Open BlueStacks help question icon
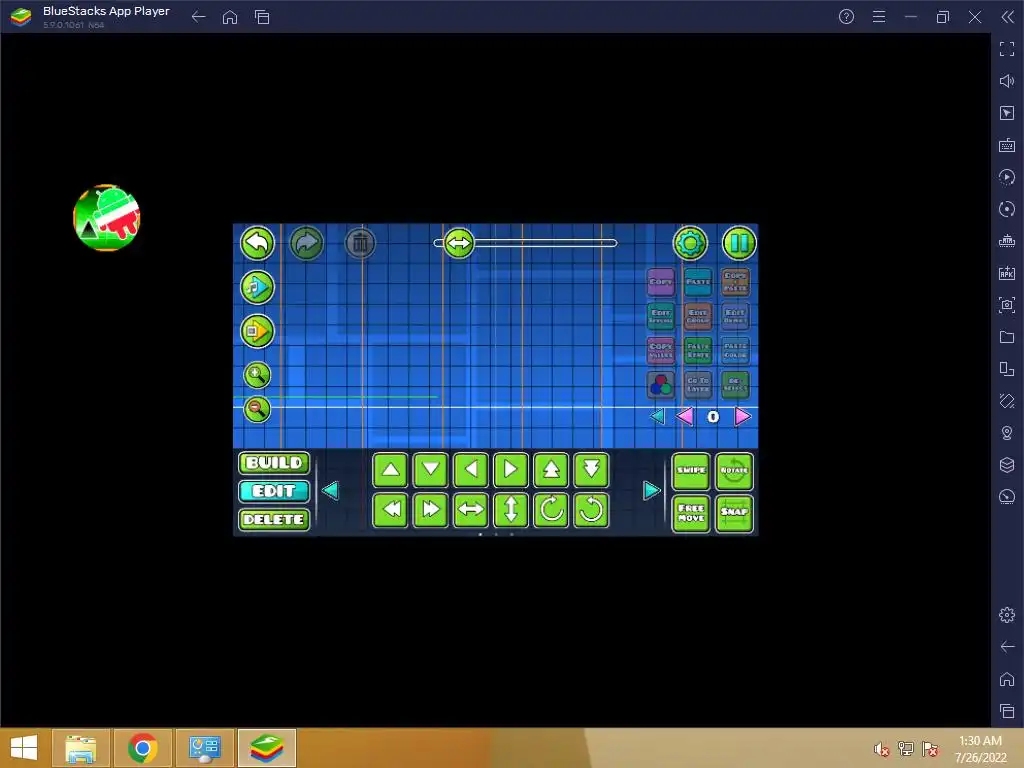This screenshot has width=1024, height=768. point(846,17)
